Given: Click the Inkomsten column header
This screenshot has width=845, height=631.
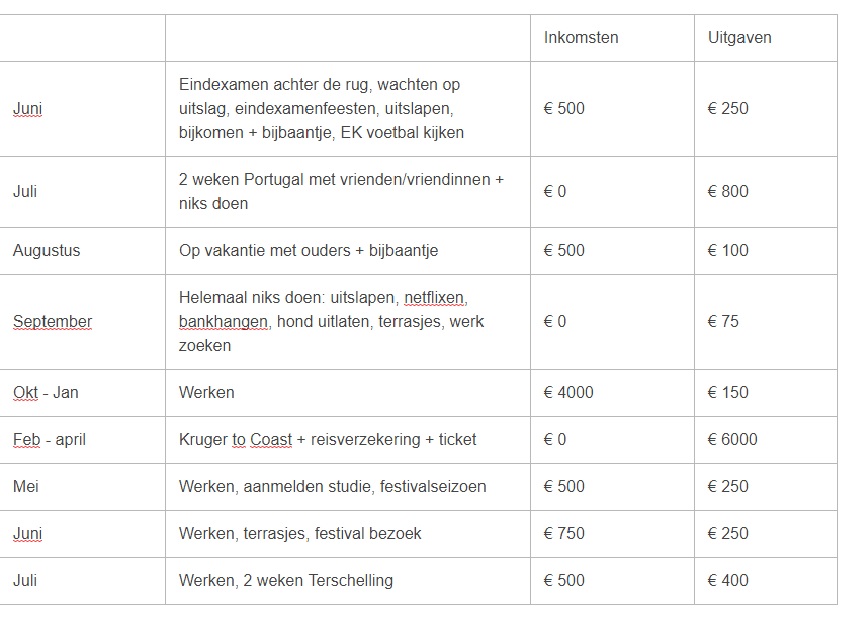Looking at the screenshot, I should (581, 38).
